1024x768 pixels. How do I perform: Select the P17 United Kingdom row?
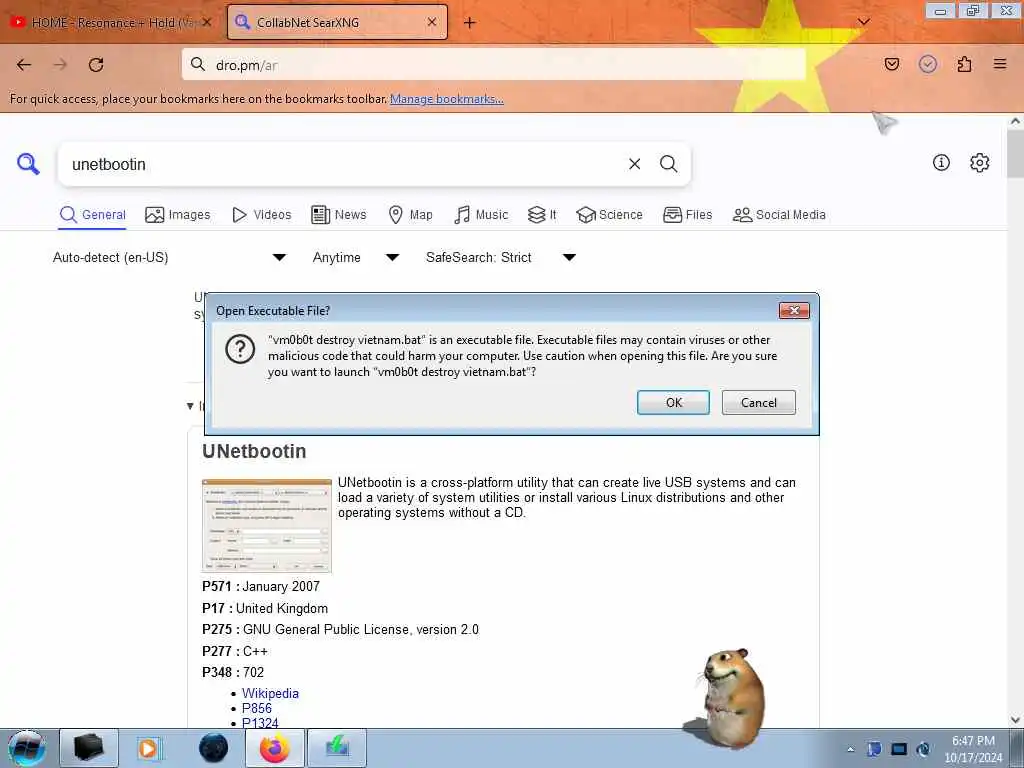click(x=264, y=608)
